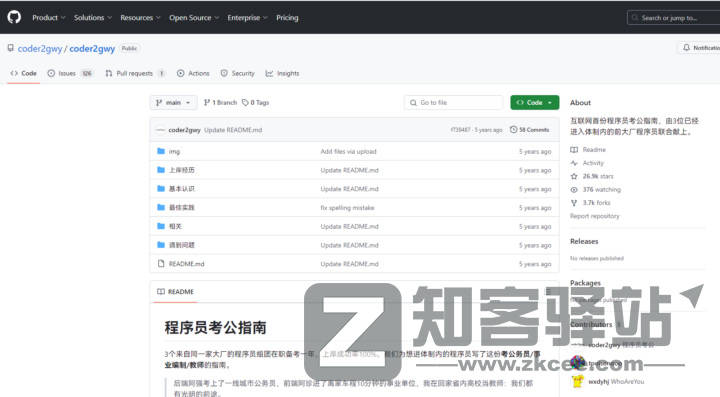The image size is (720, 397).
Task: Click the fork icon in About
Action: click(x=574, y=203)
